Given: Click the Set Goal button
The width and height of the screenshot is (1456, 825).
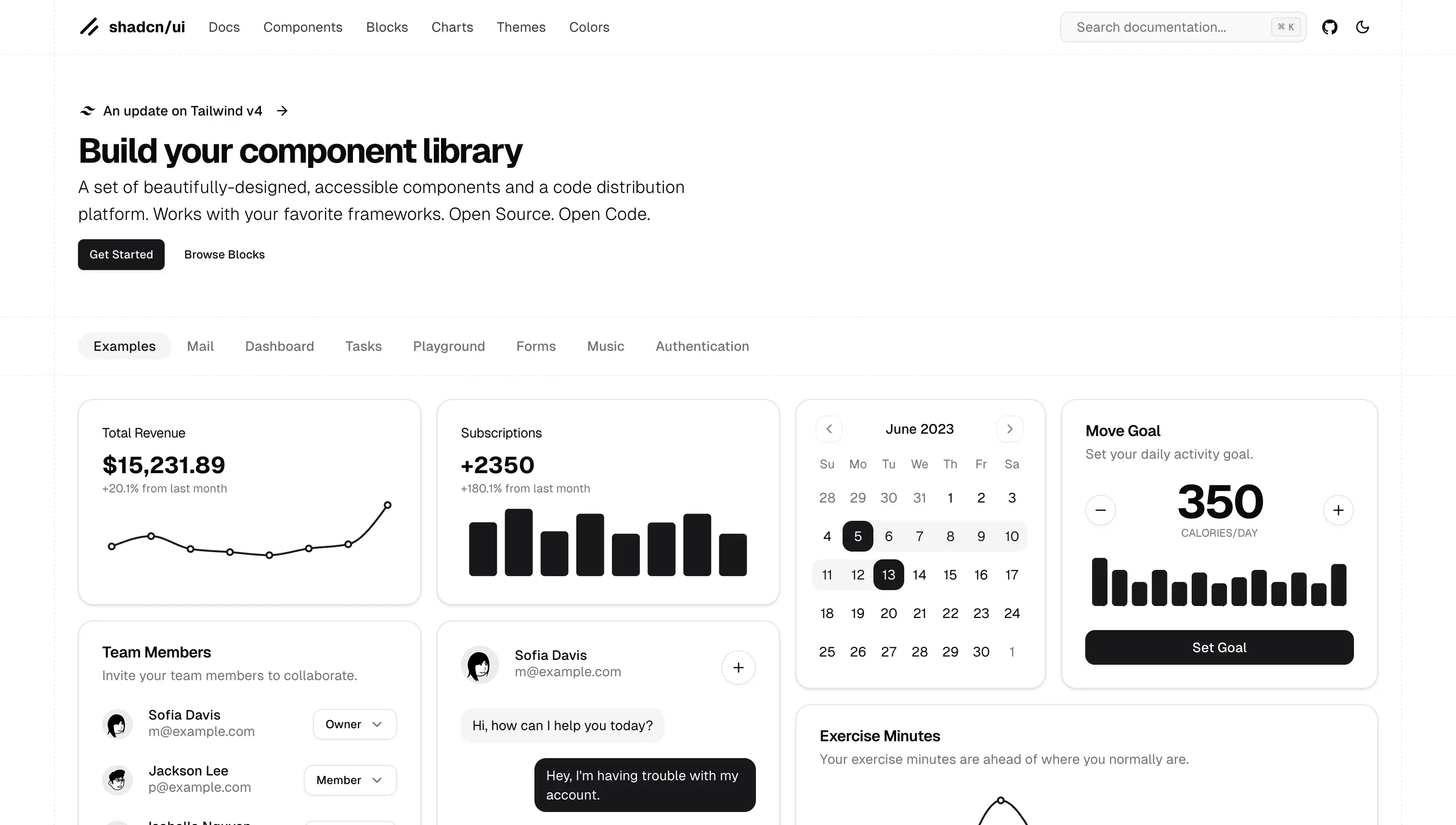Looking at the screenshot, I should (x=1219, y=647).
